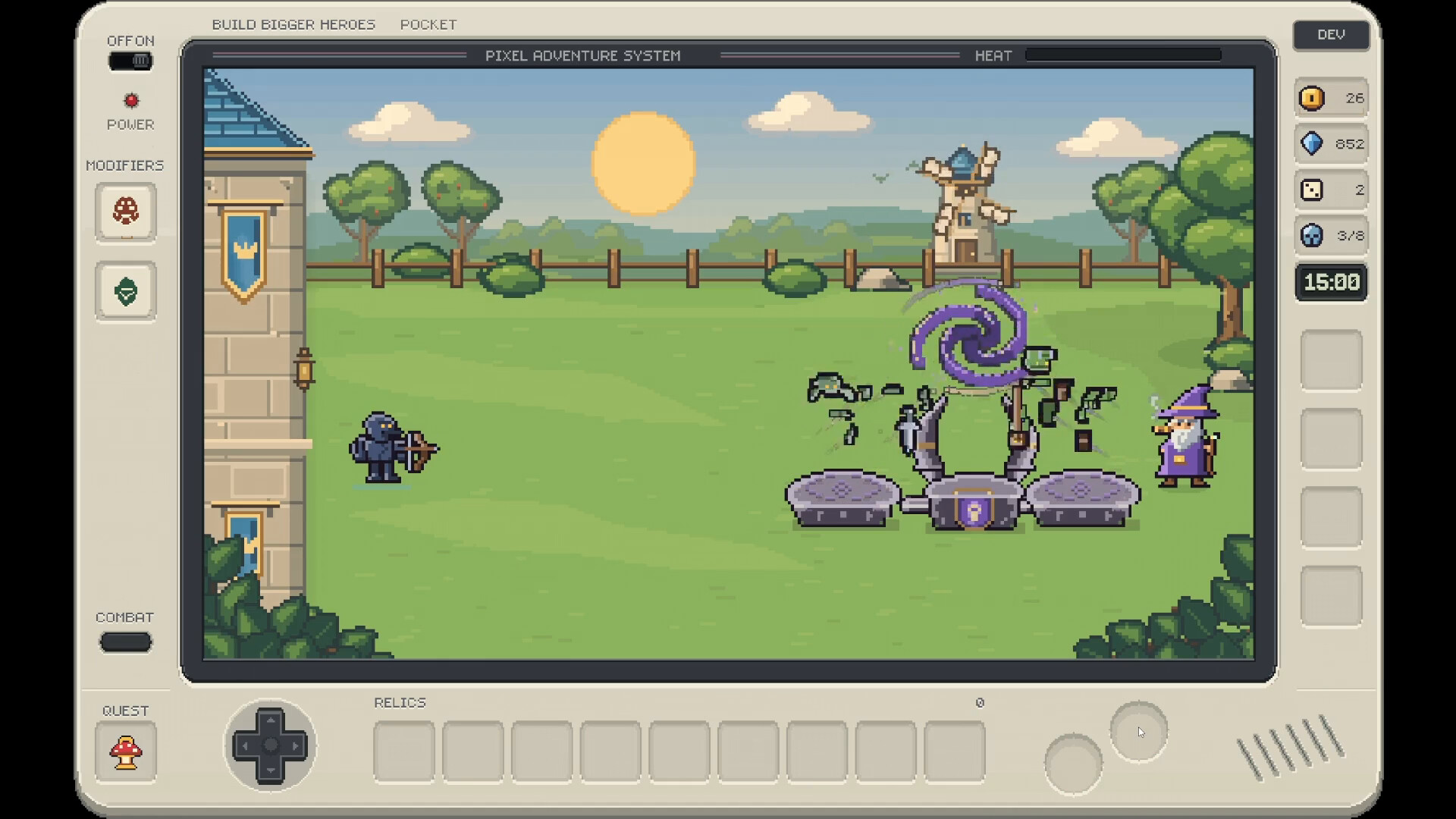Click the BUILD BIGGER HEROES label
Image resolution: width=1456 pixels, height=819 pixels.
293,24
